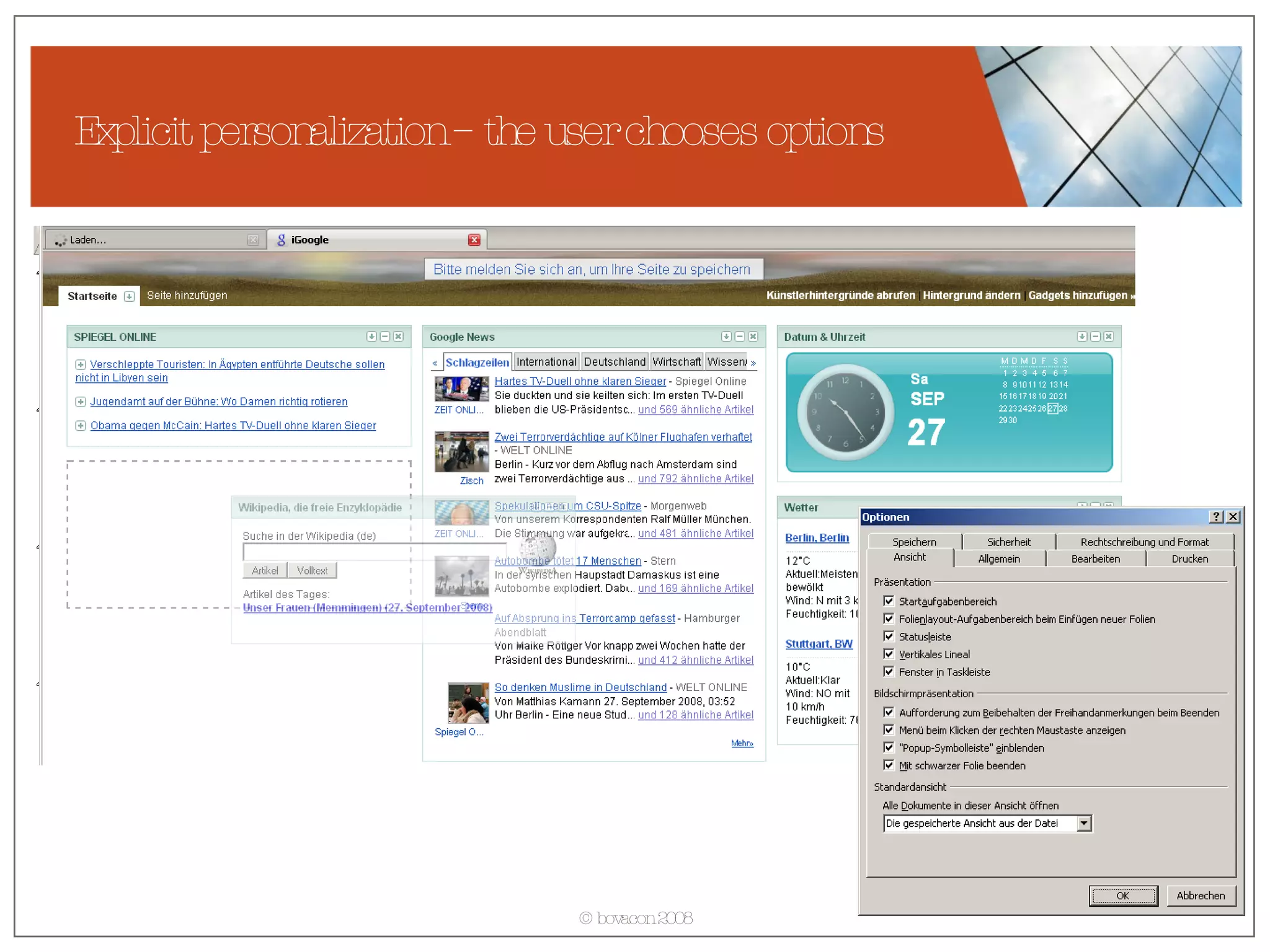Click the iGoogle tab favicon
Viewport: 1270px width, 952px height.
point(282,240)
